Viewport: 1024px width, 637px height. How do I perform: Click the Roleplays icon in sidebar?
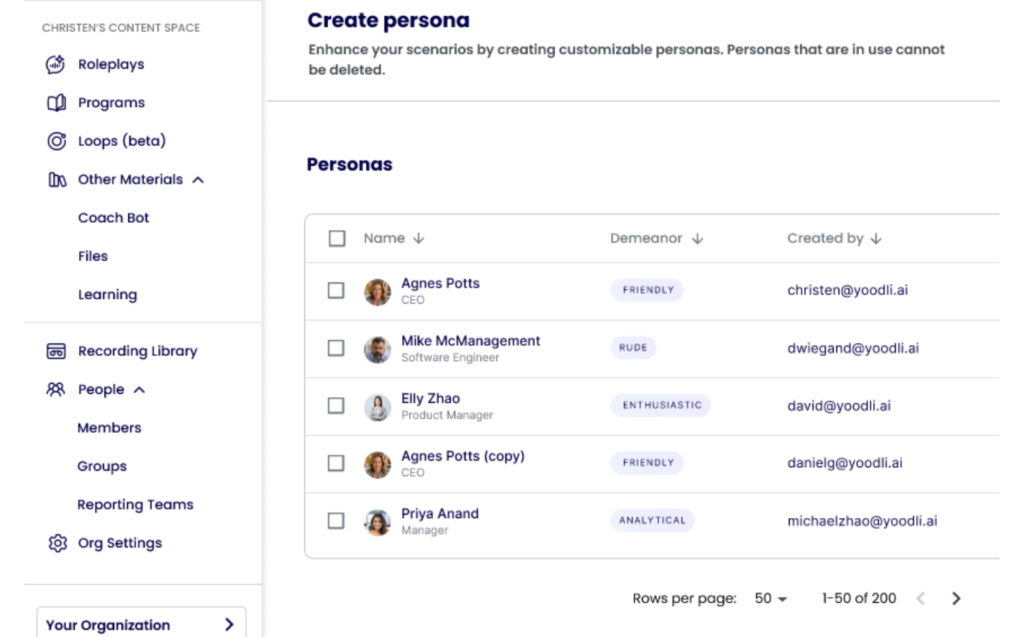click(56, 64)
